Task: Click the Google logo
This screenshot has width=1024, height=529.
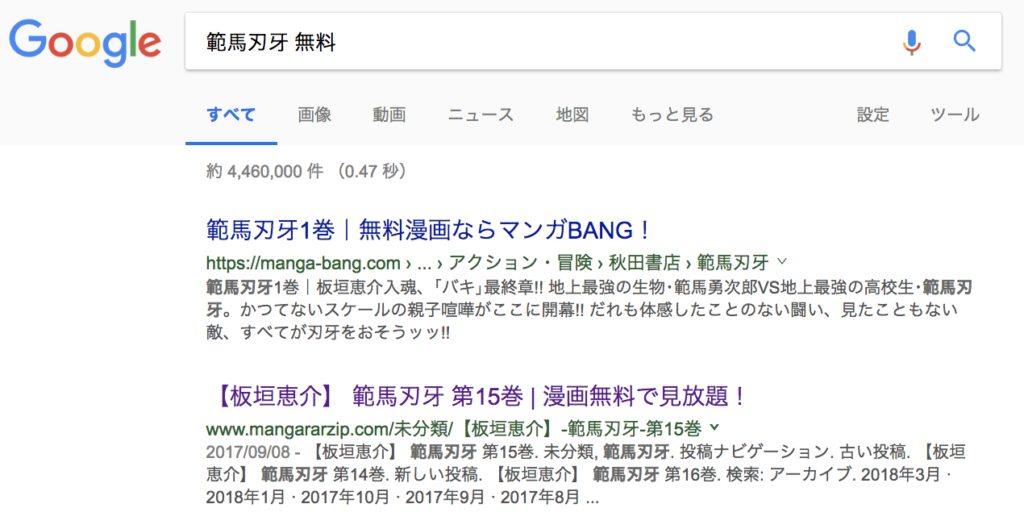Action: [85, 42]
